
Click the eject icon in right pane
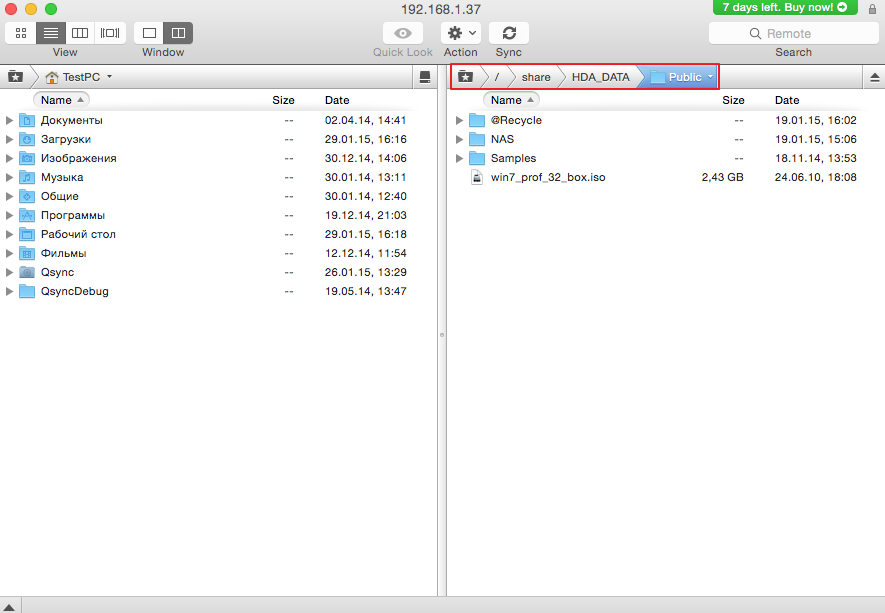tap(874, 77)
